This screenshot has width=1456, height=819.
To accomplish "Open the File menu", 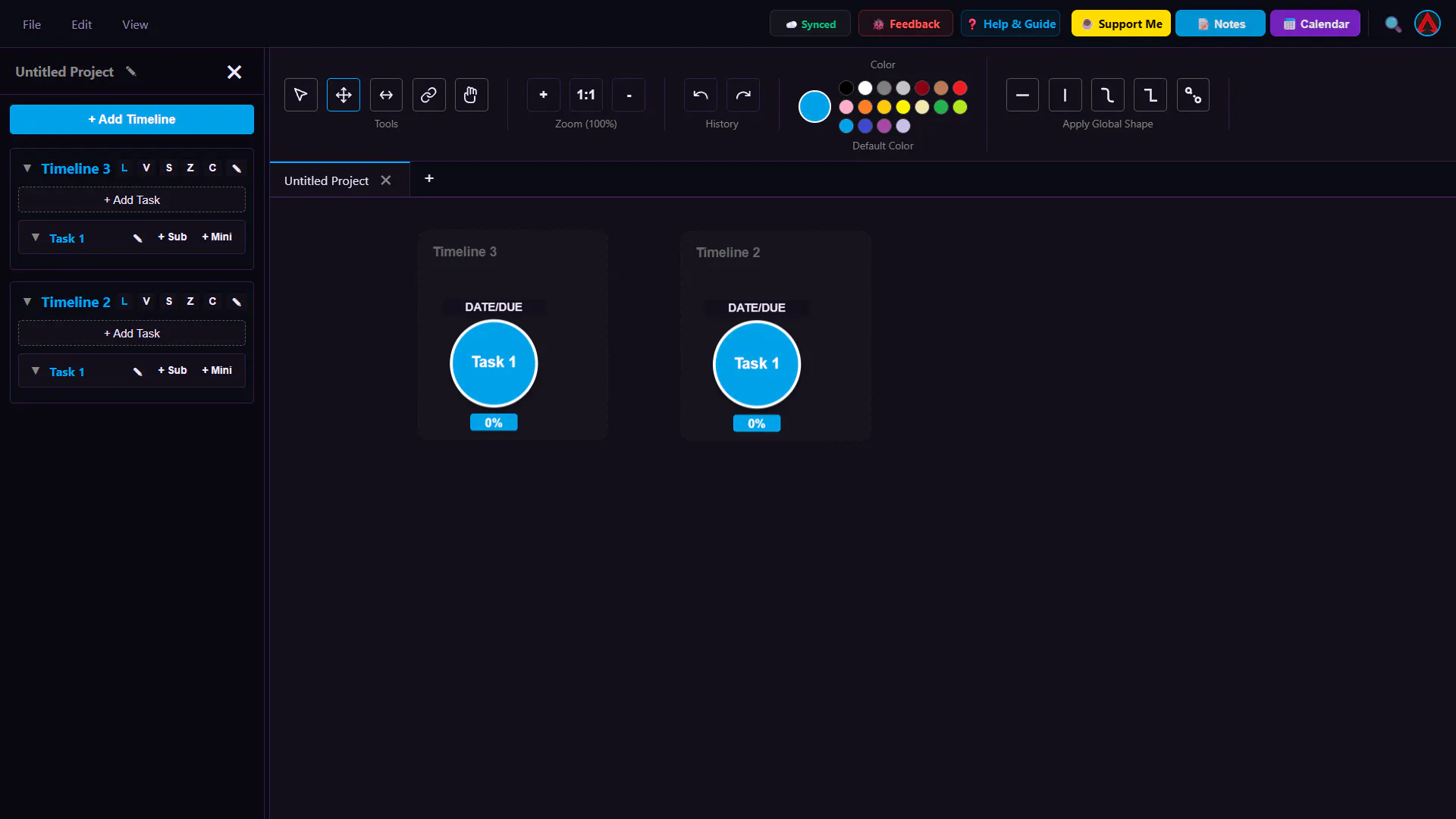I will [32, 24].
